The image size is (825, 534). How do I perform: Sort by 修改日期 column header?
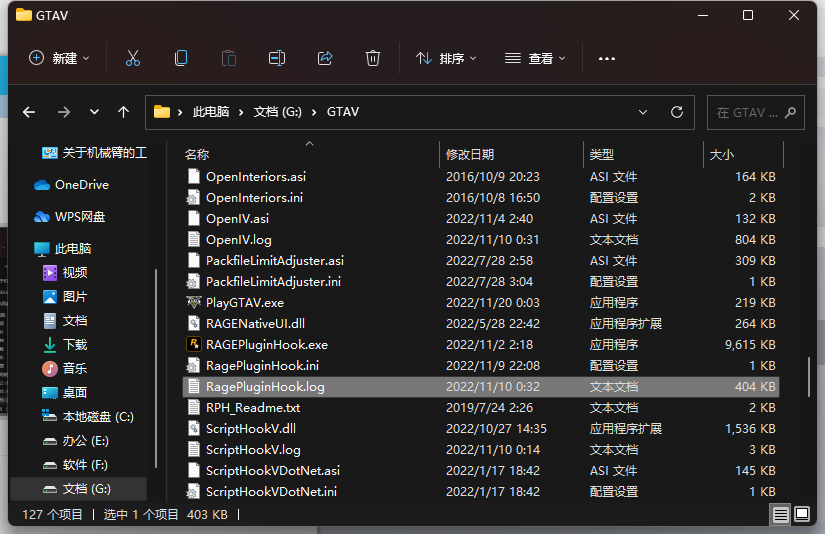470,154
